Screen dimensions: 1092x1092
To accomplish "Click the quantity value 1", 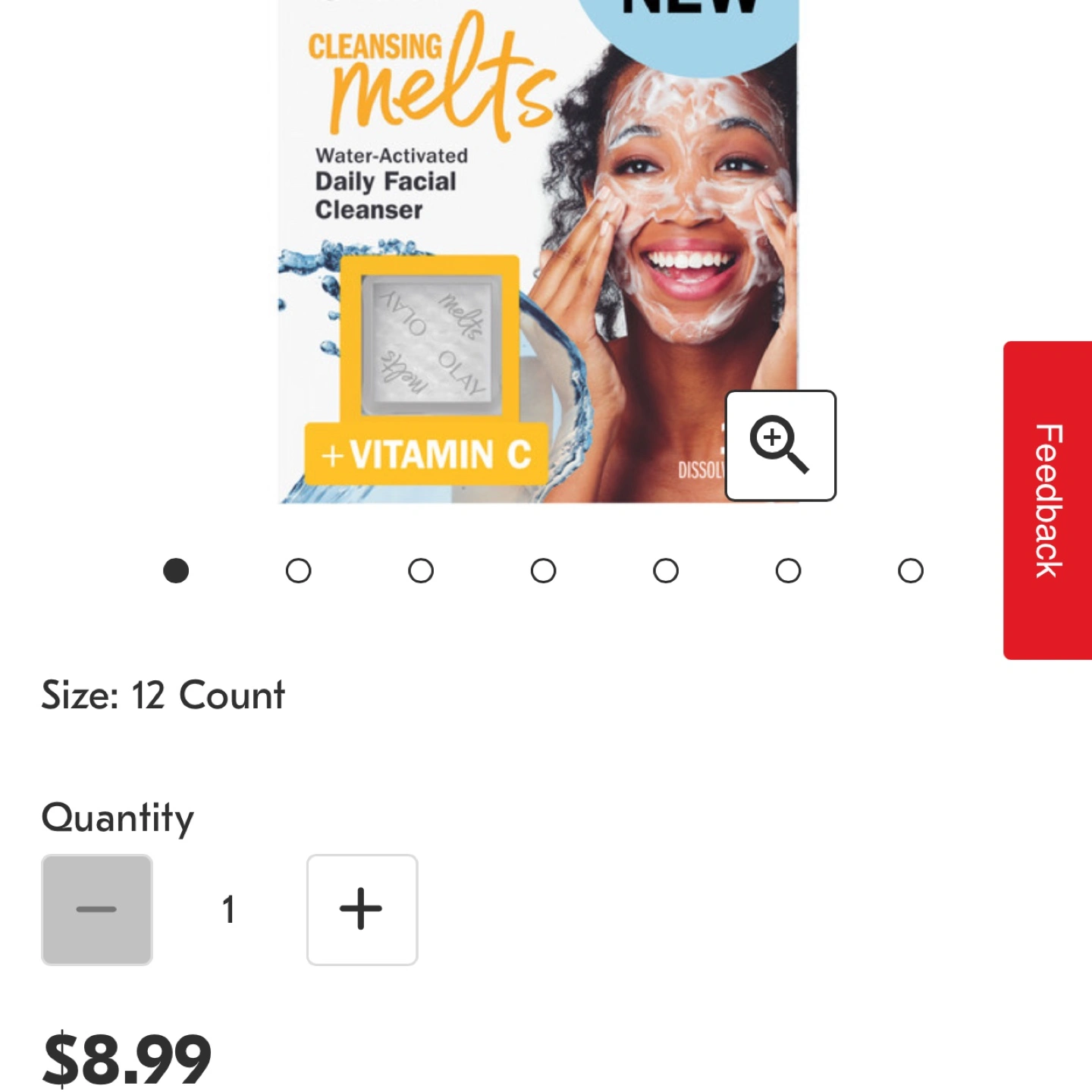I will 228,909.
